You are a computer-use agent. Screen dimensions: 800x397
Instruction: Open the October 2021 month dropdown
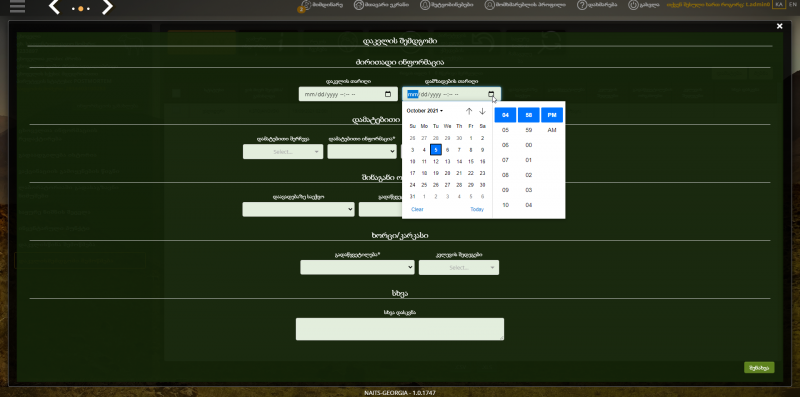424,111
